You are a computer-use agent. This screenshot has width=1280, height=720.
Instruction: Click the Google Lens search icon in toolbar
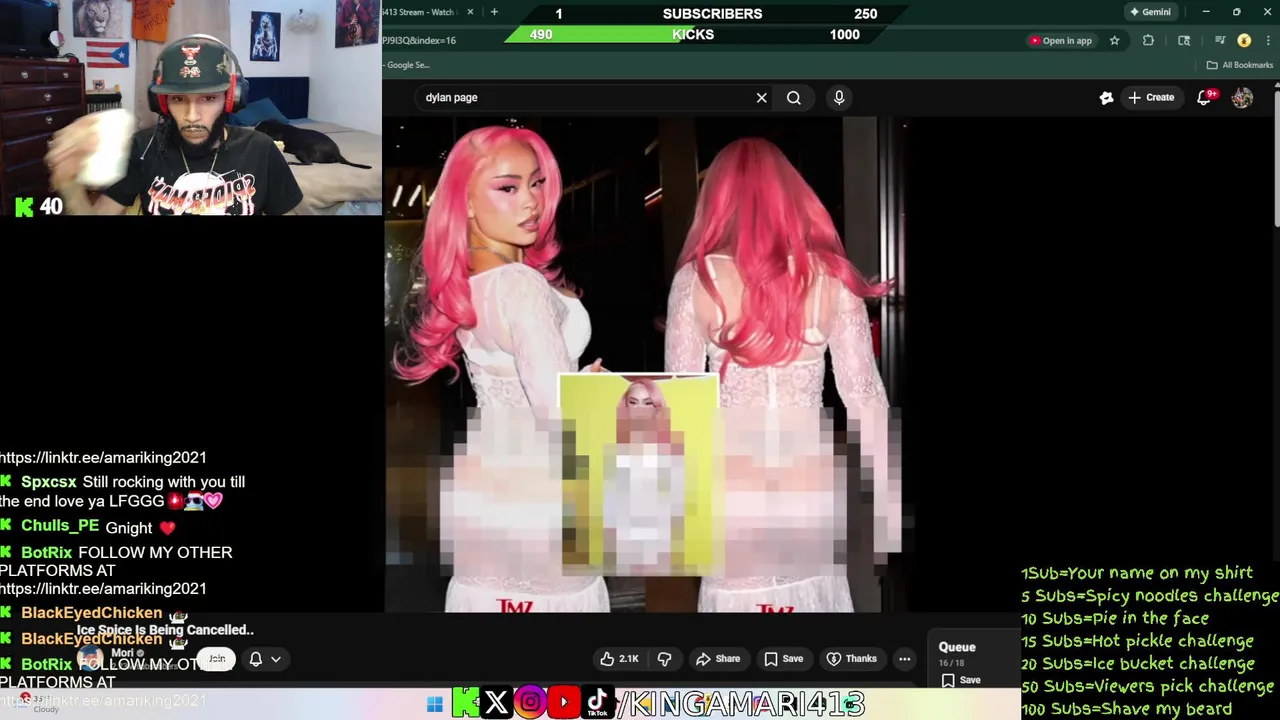pos(1184,41)
